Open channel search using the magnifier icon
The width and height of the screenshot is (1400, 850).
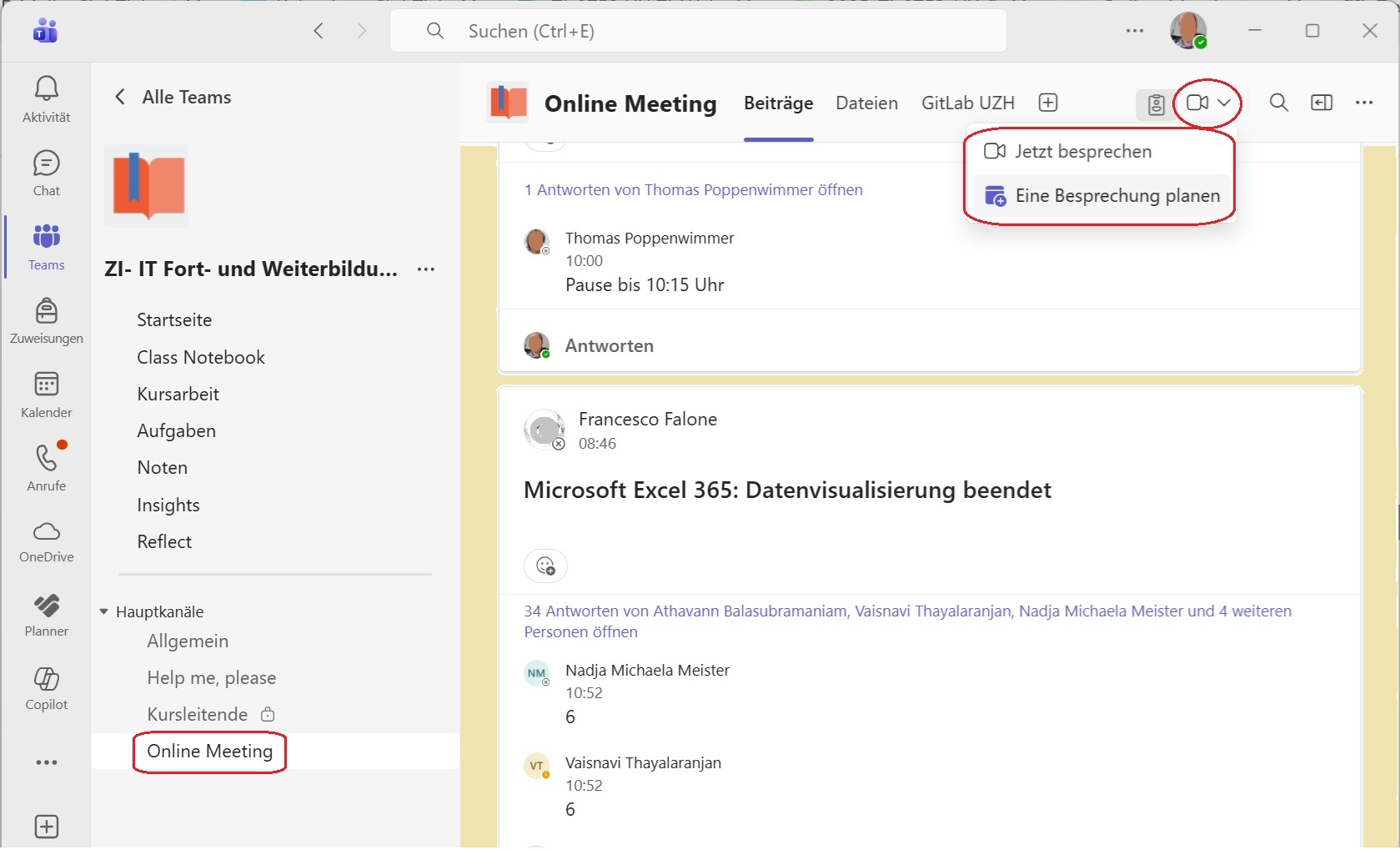click(x=1278, y=103)
